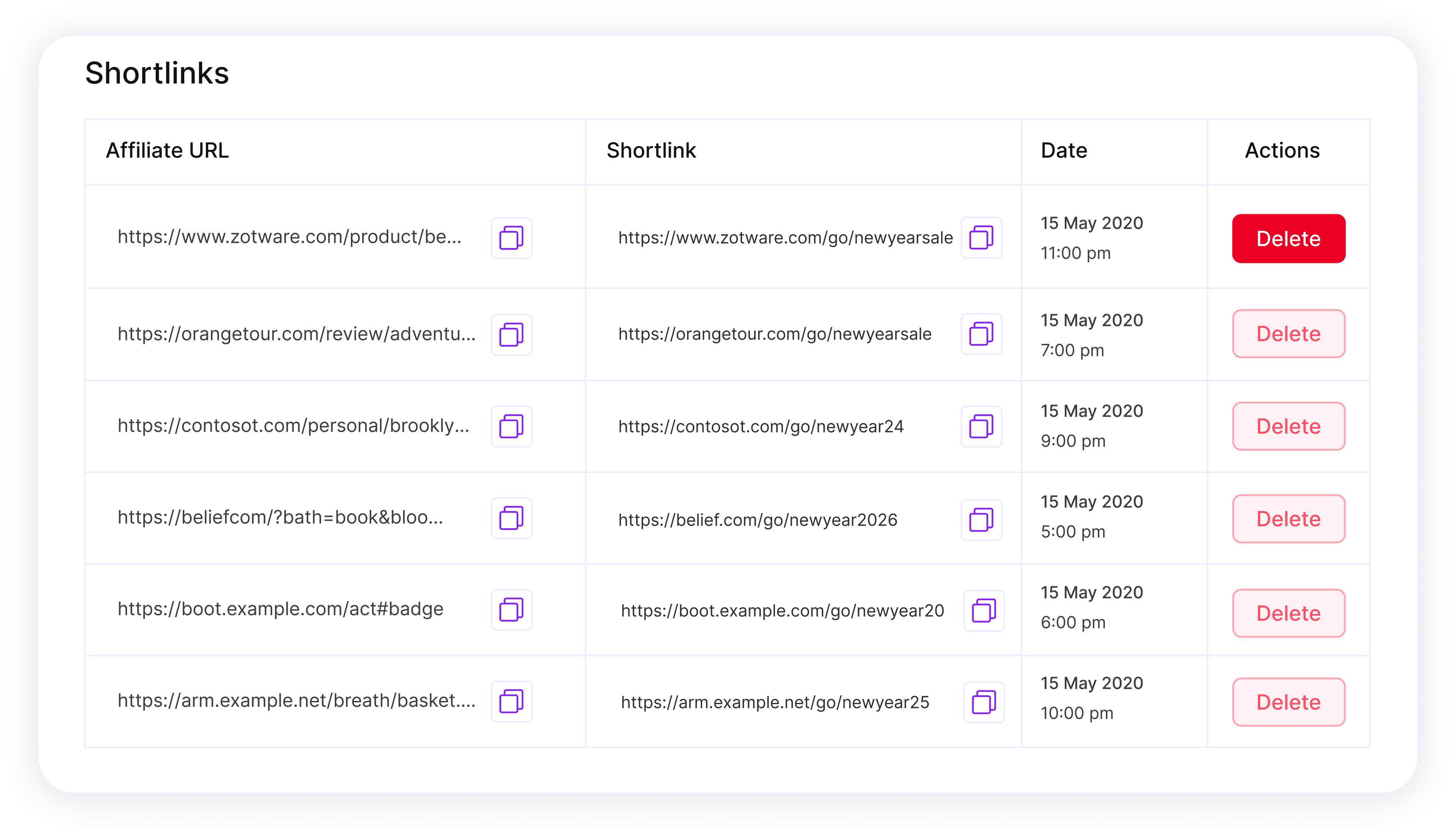Copy the orangetour.com/go/newyearsale shortlink

(982, 334)
